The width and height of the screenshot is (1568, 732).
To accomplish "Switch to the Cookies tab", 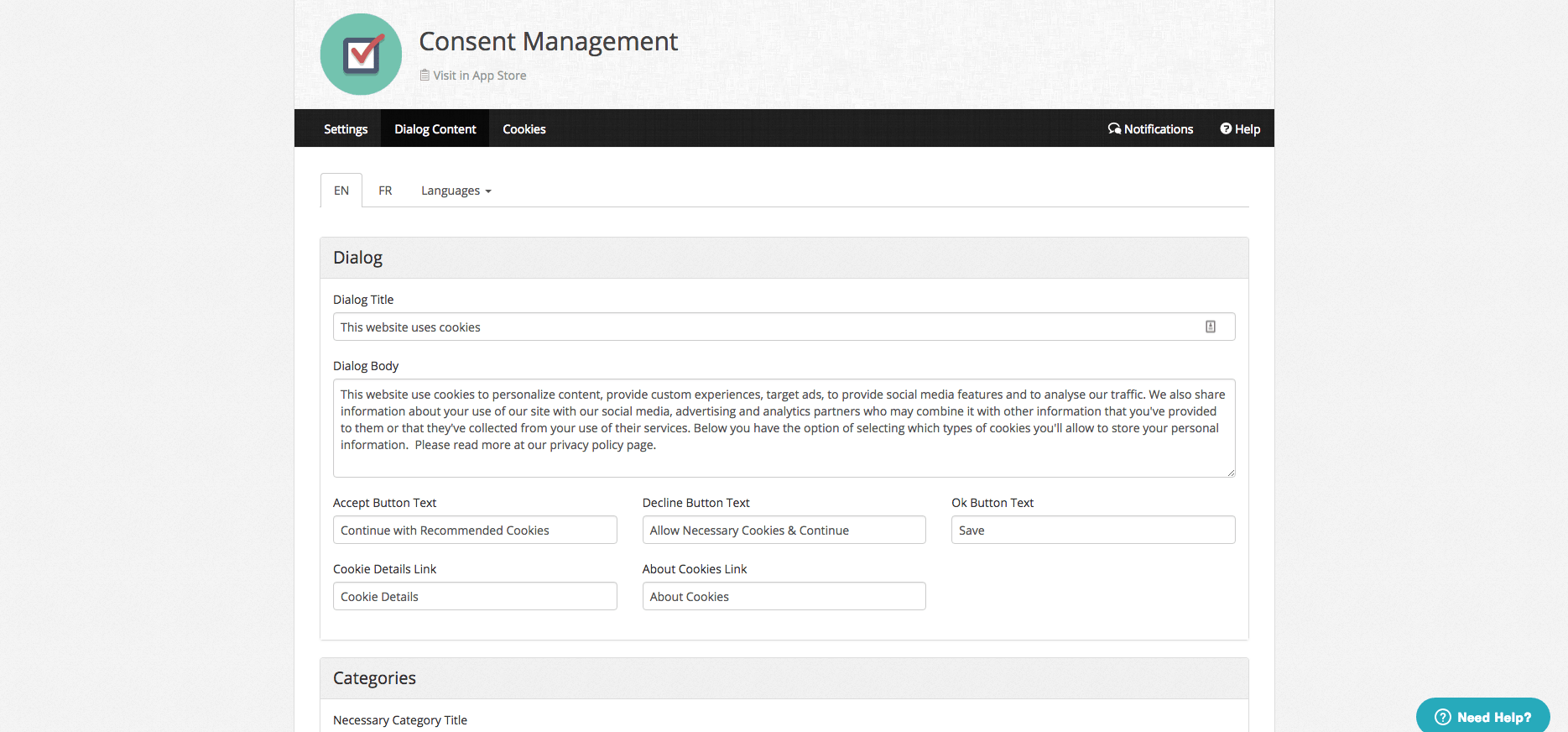I will (x=524, y=128).
